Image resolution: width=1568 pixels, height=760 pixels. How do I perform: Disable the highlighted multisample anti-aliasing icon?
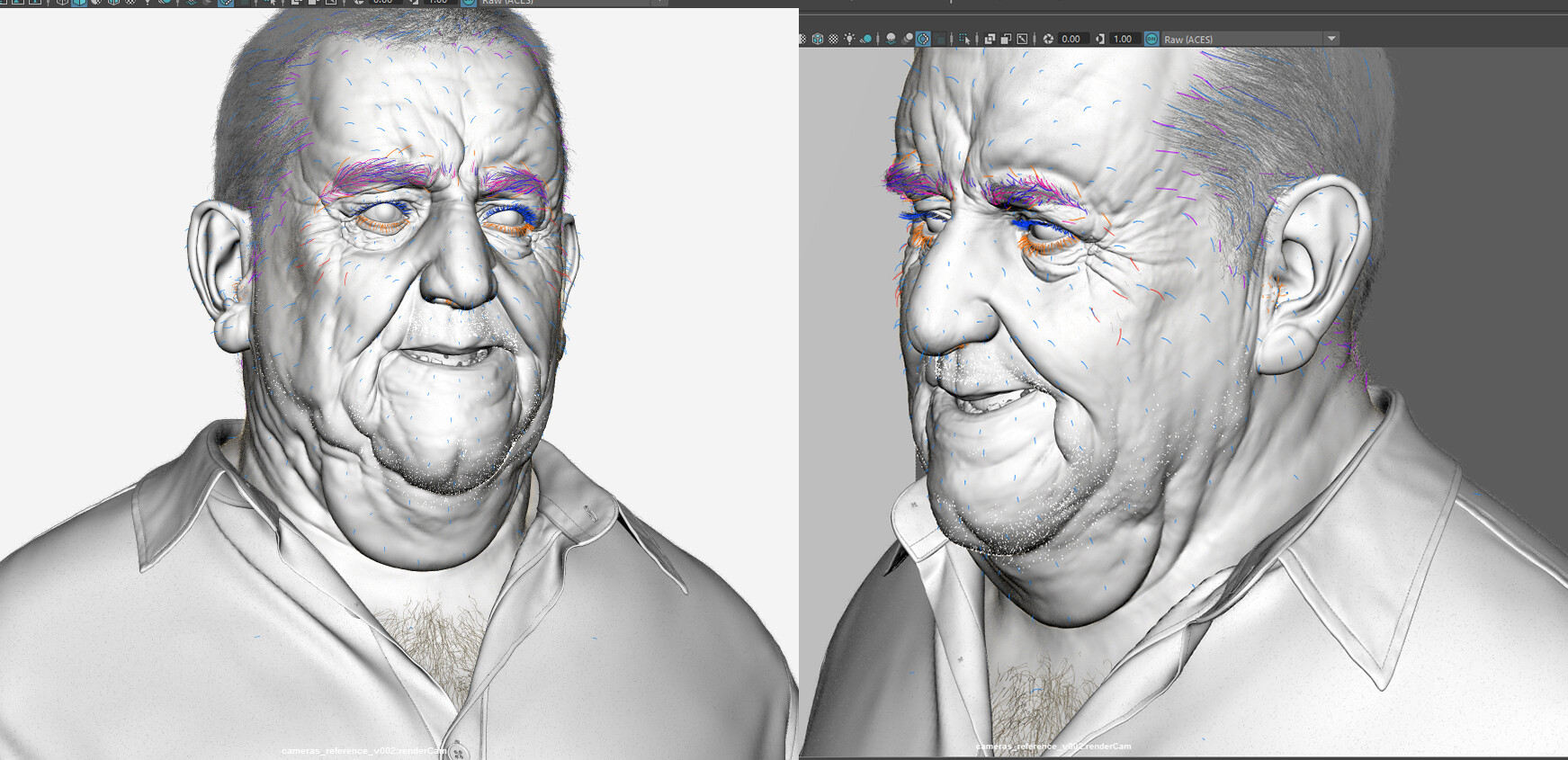(x=923, y=39)
